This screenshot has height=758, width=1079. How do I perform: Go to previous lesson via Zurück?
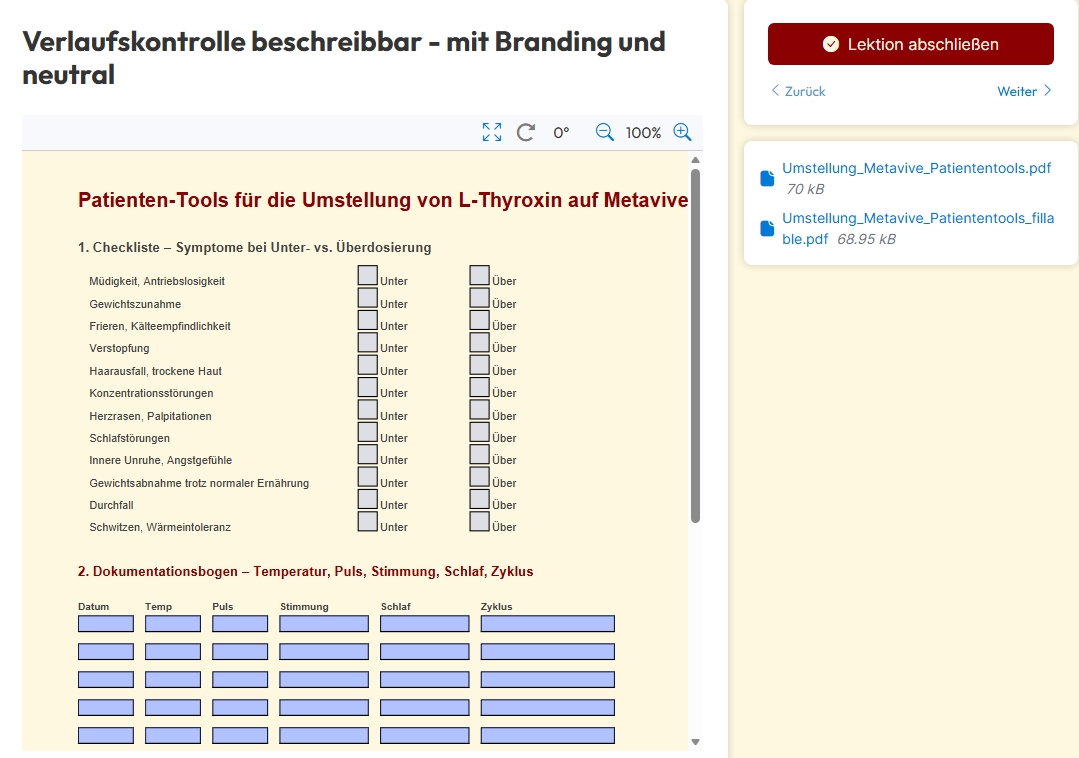tap(798, 91)
